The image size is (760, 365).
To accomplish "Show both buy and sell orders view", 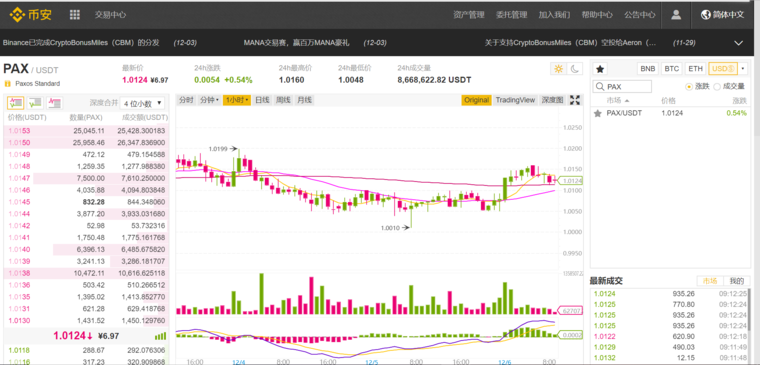I will click(16, 103).
